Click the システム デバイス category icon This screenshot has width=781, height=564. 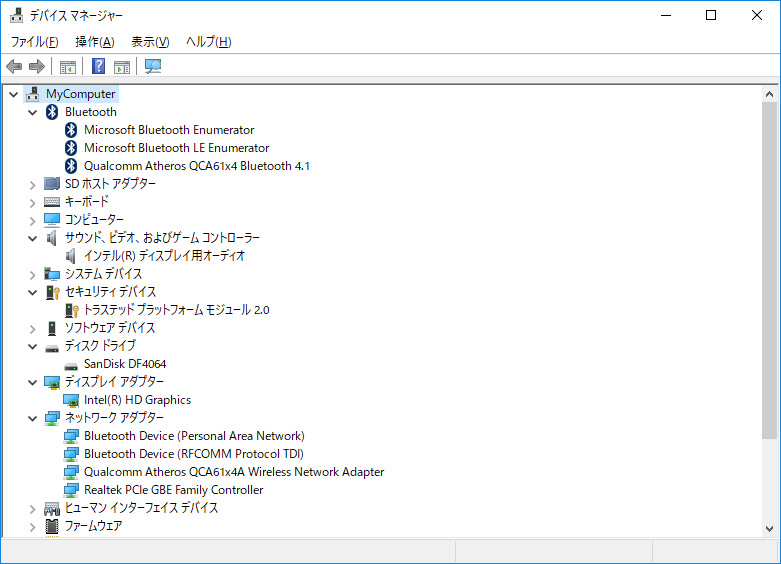tap(52, 274)
